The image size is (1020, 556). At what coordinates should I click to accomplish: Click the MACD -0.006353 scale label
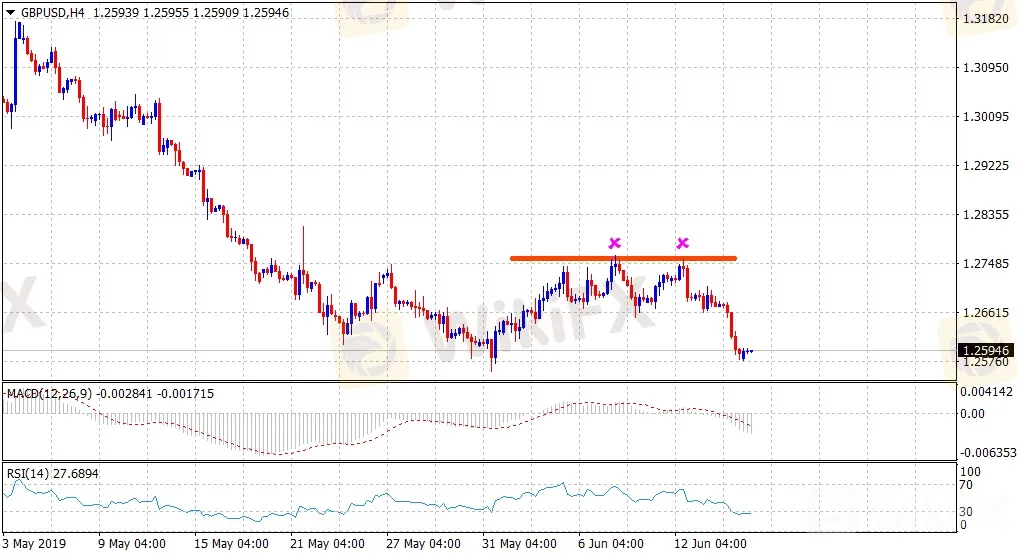coord(984,452)
